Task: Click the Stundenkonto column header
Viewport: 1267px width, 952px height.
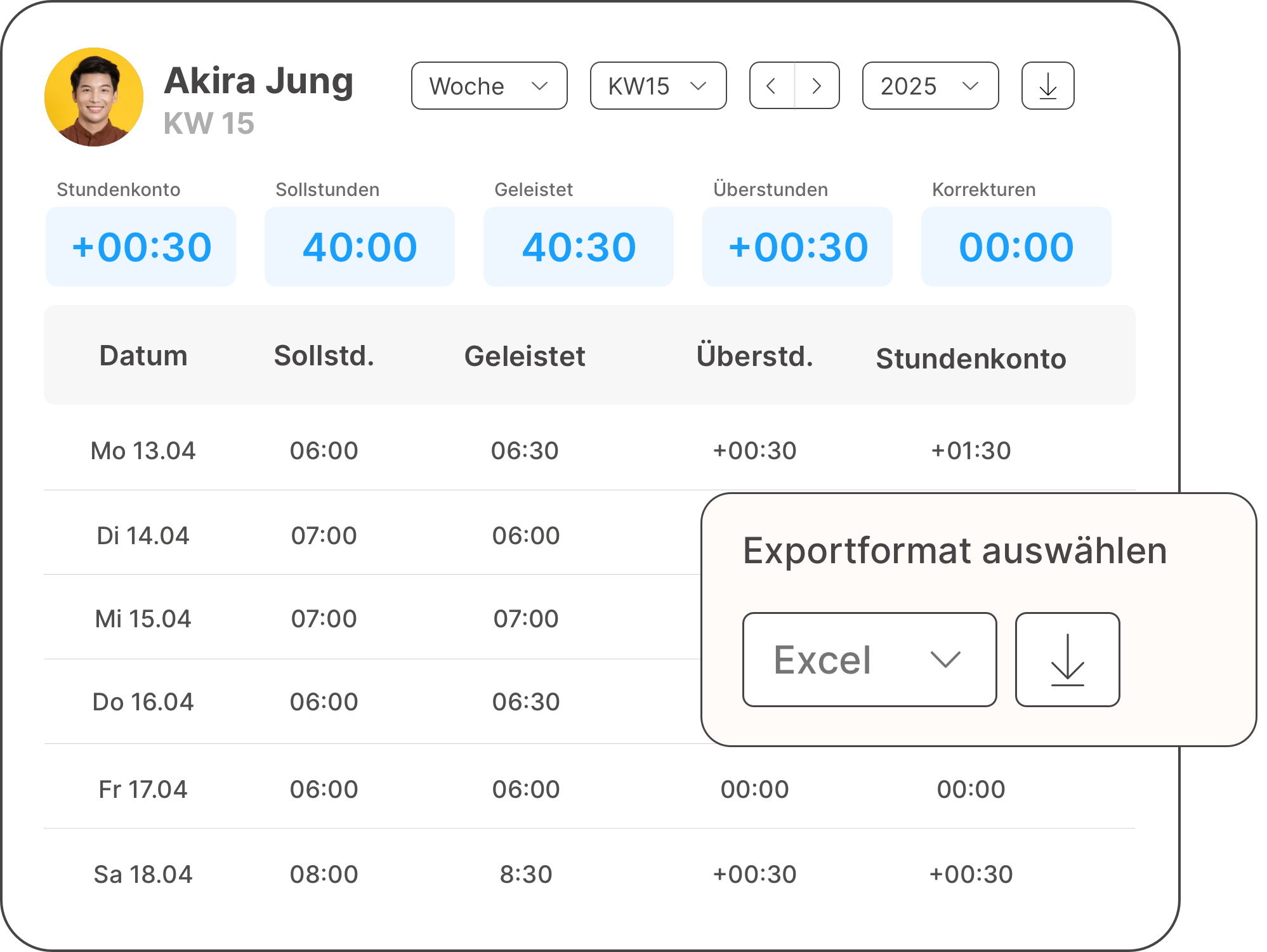Action: pyautogui.click(x=971, y=358)
